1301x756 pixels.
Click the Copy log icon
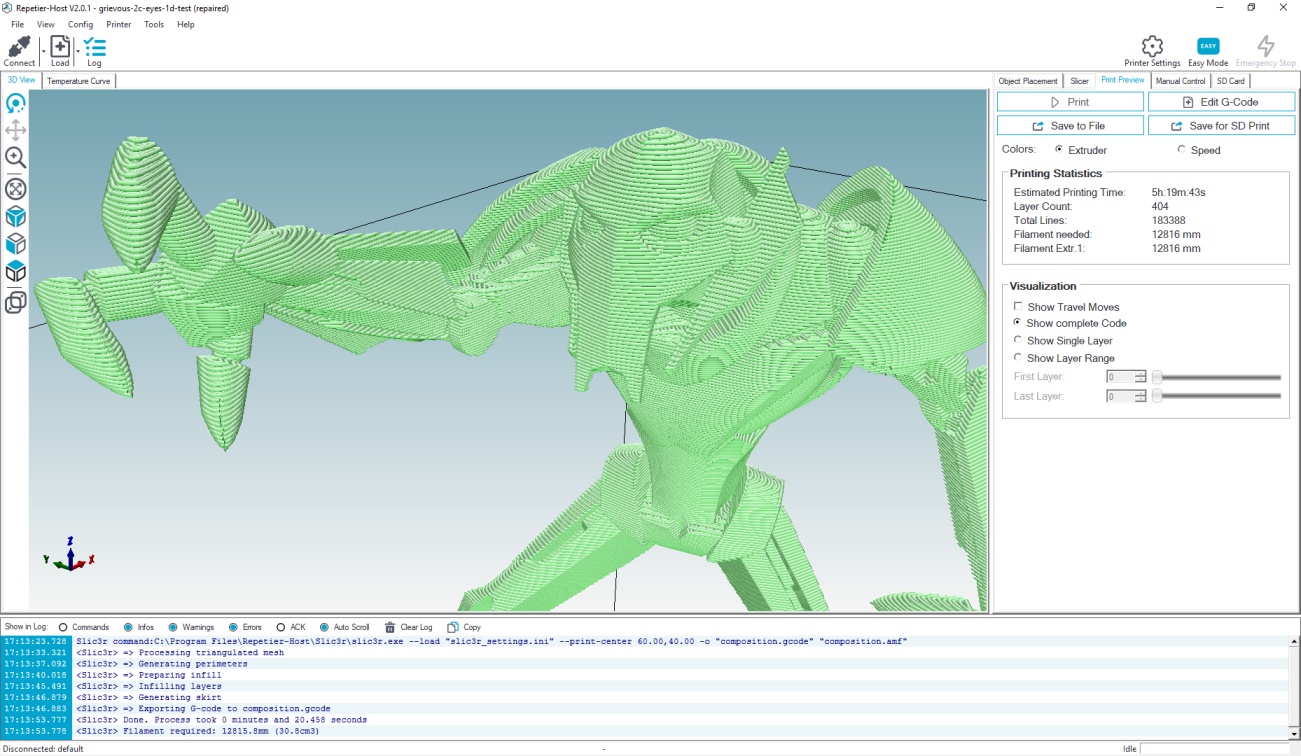click(x=452, y=627)
